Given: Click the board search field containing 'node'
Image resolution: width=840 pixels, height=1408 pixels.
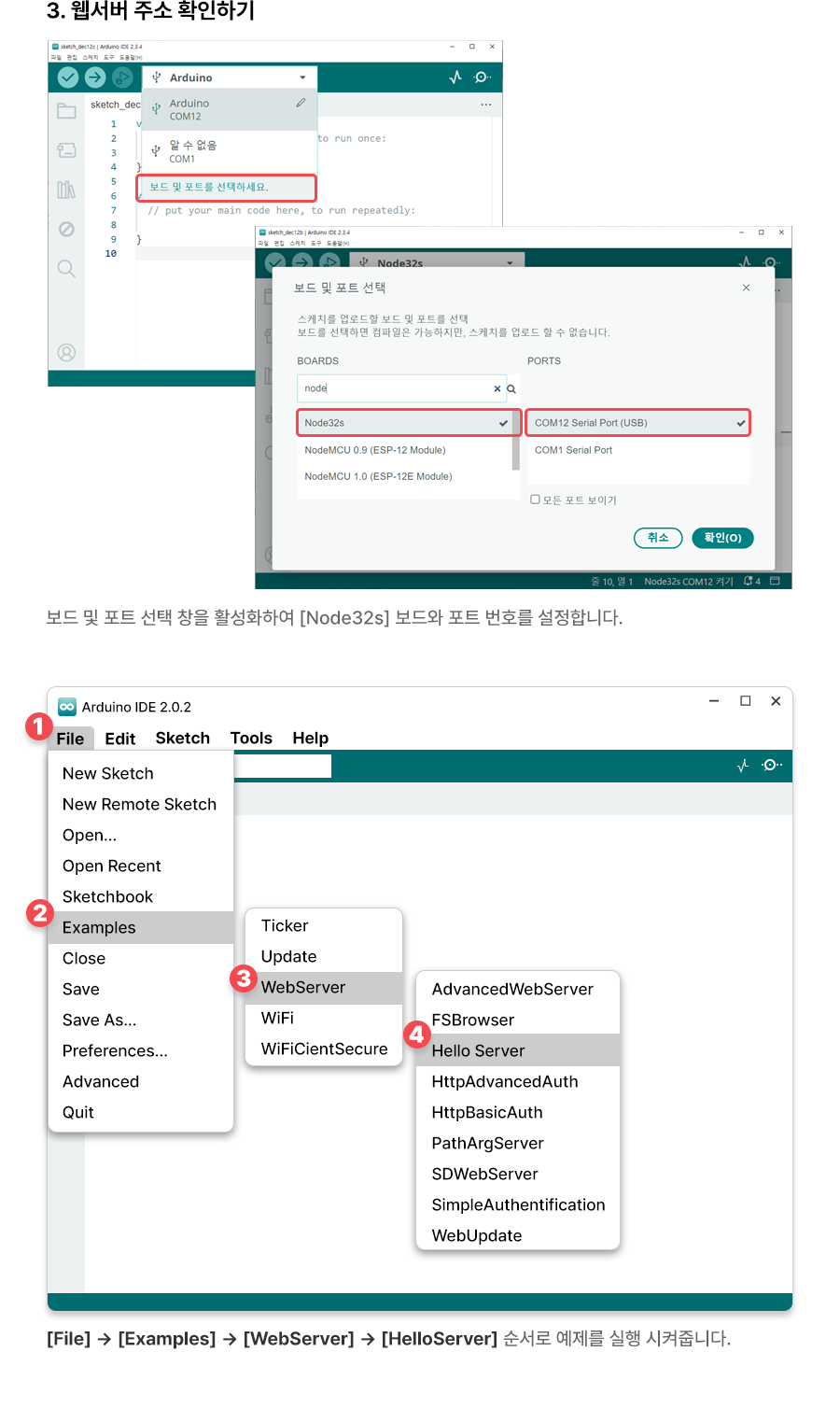Looking at the screenshot, I should pos(397,388).
